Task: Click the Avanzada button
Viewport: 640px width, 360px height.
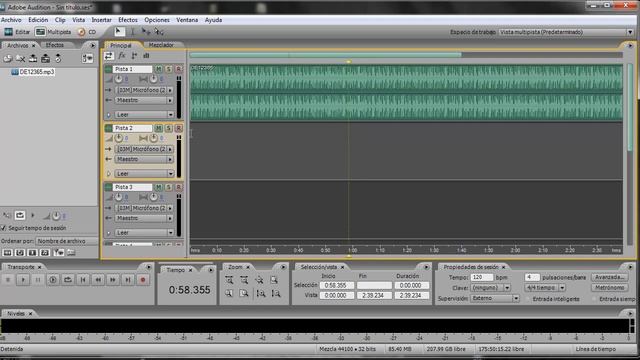Action: tap(609, 277)
